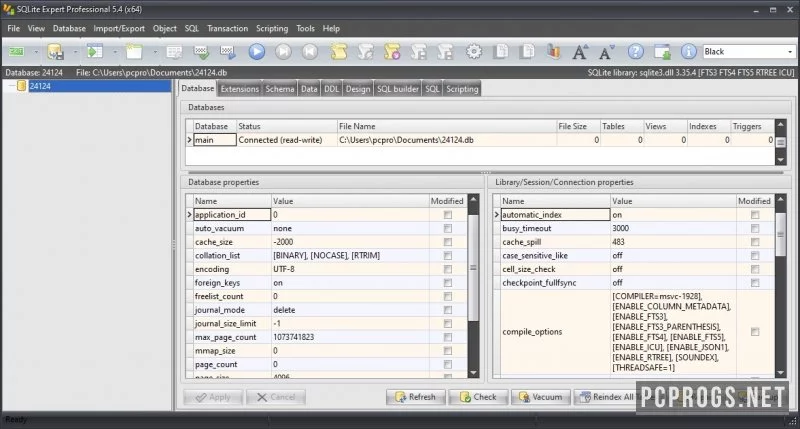Toggle Modified checkbox for application_id
This screenshot has height=429, width=800.
tap(447, 215)
